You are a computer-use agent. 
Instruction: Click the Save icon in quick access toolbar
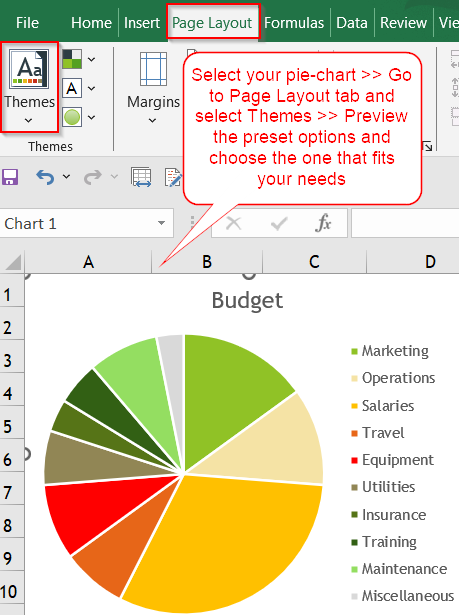click(x=11, y=177)
